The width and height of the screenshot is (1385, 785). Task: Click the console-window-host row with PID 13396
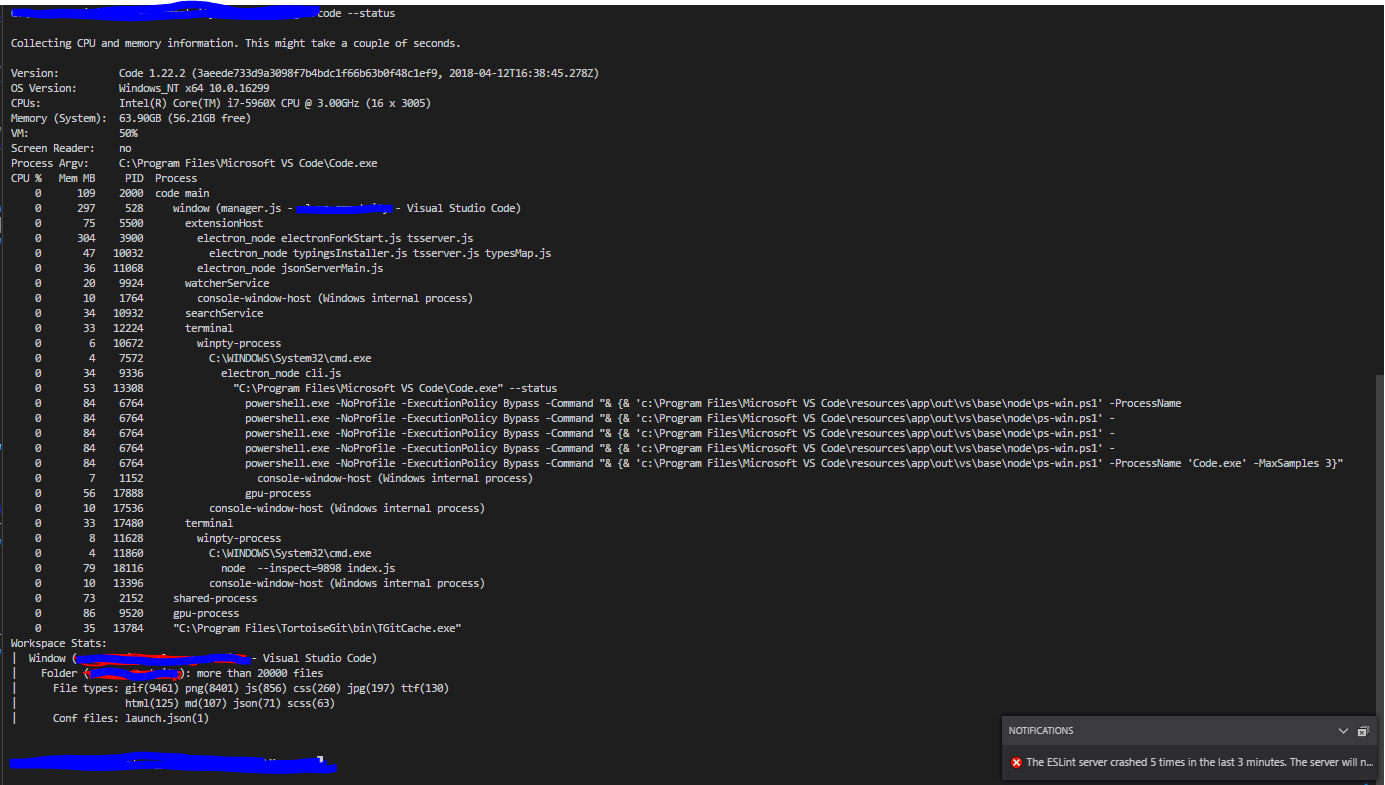(x=259, y=584)
